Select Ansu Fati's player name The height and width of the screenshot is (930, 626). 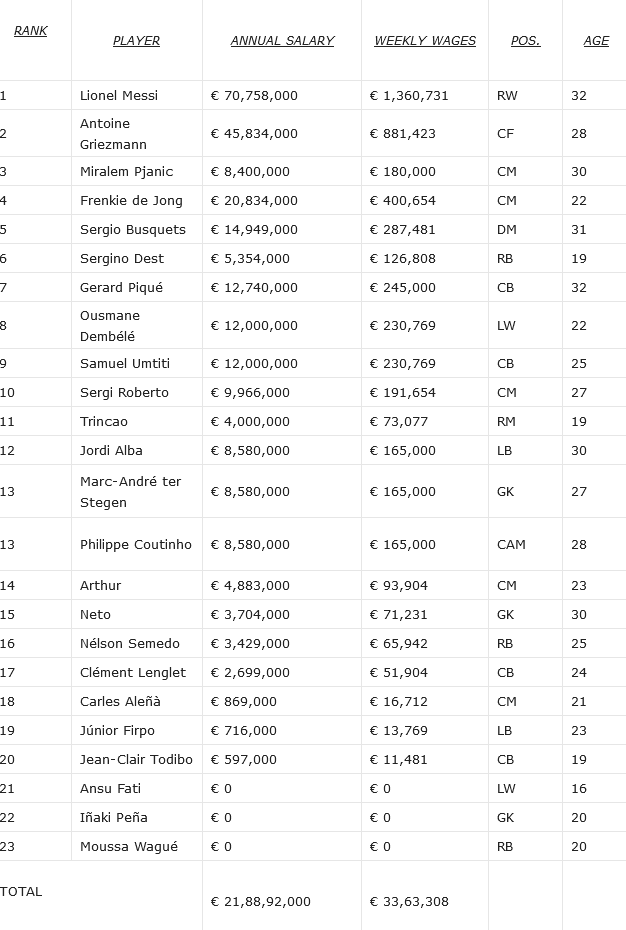pyautogui.click(x=110, y=789)
